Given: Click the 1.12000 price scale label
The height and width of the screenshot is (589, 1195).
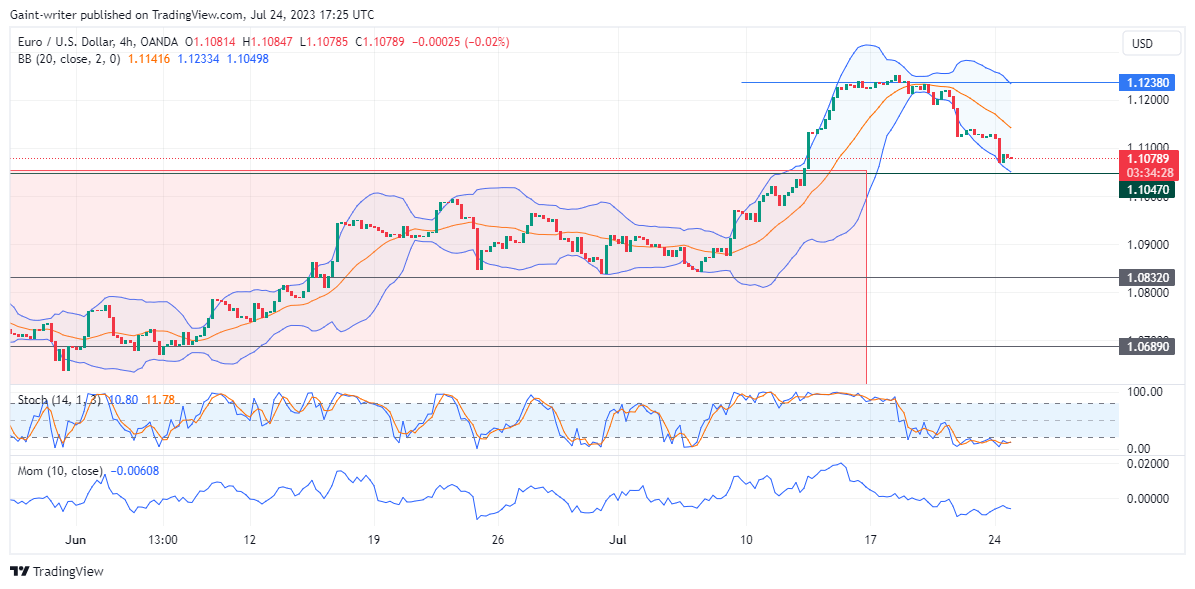Looking at the screenshot, I should (x=1146, y=100).
